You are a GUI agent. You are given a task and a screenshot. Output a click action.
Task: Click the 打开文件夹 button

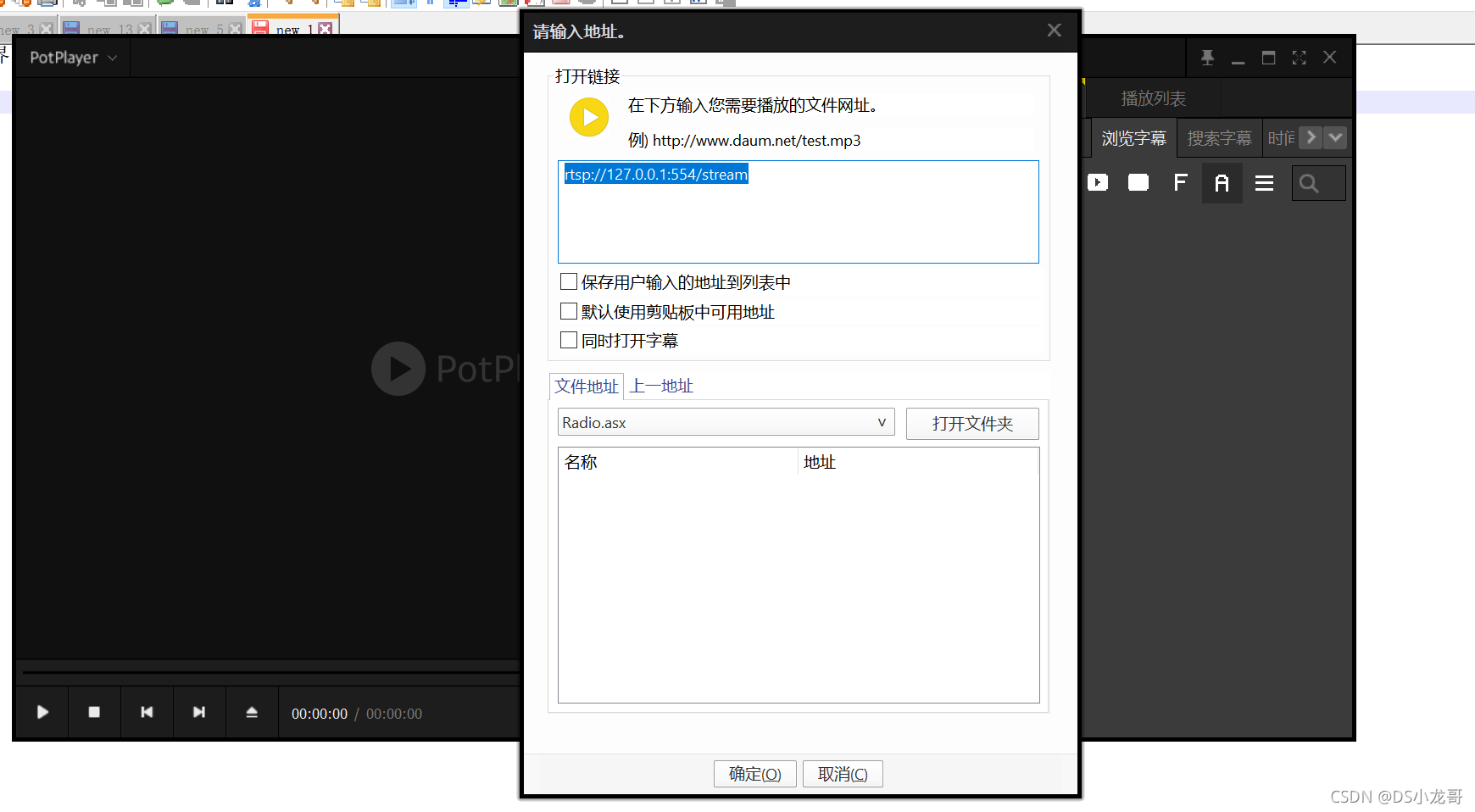click(x=972, y=424)
